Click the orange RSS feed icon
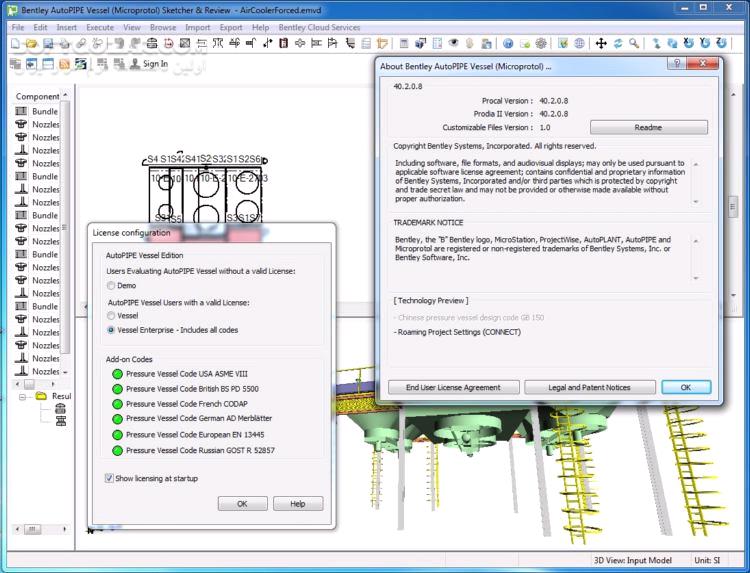 point(64,64)
